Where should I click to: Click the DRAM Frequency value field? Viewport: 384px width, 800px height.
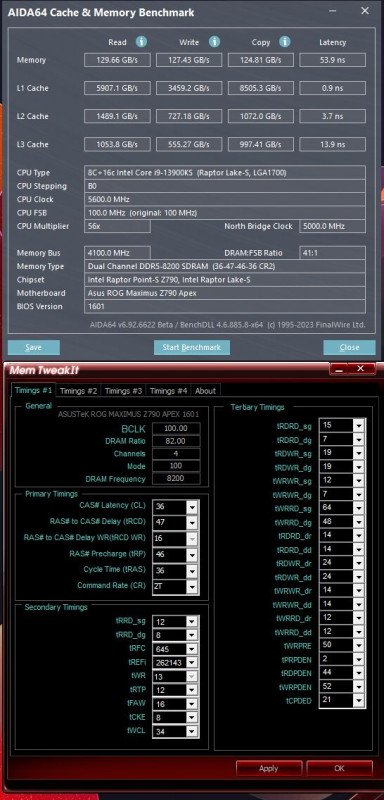tap(176, 479)
